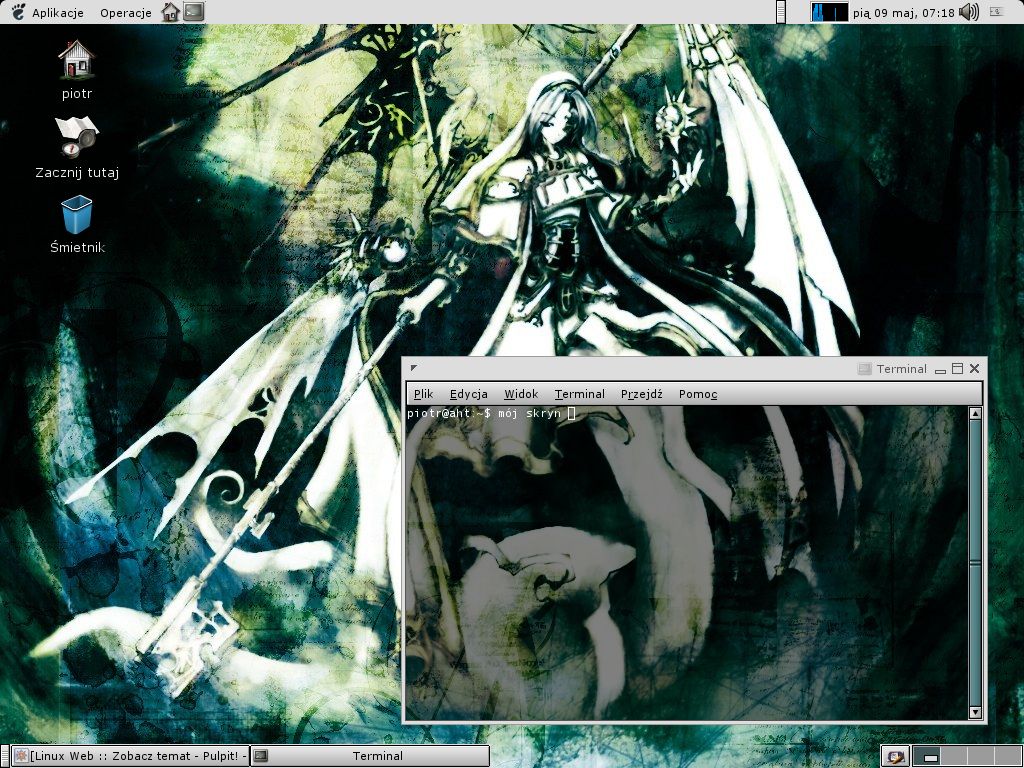The height and width of the screenshot is (768, 1024).
Task: Switch to second workspace in pager
Action: coord(954,756)
